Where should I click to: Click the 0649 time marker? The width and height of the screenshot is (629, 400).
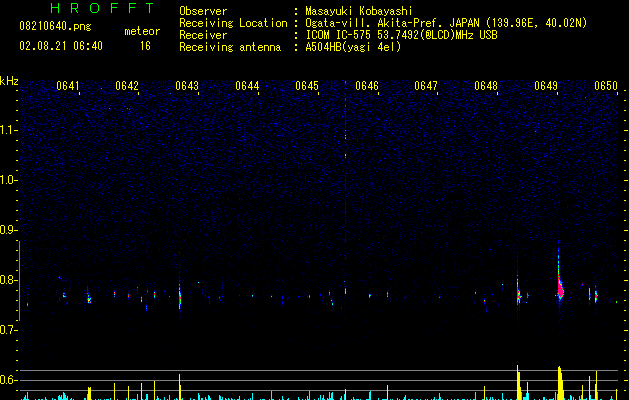546,86
